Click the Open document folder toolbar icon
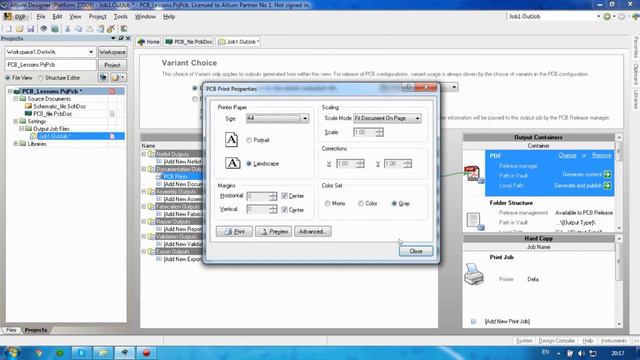640x360 pixels. 20,29
